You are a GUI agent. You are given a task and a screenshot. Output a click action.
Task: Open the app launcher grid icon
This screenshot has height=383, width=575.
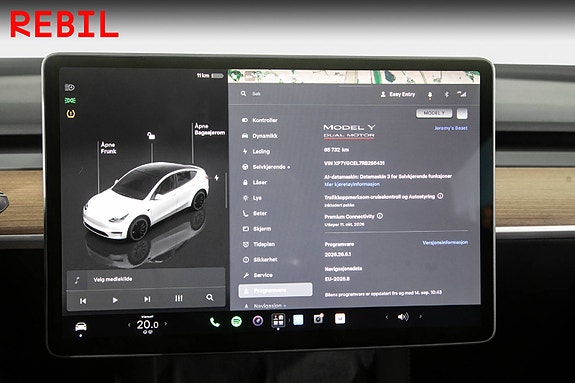pyautogui.click(x=278, y=320)
